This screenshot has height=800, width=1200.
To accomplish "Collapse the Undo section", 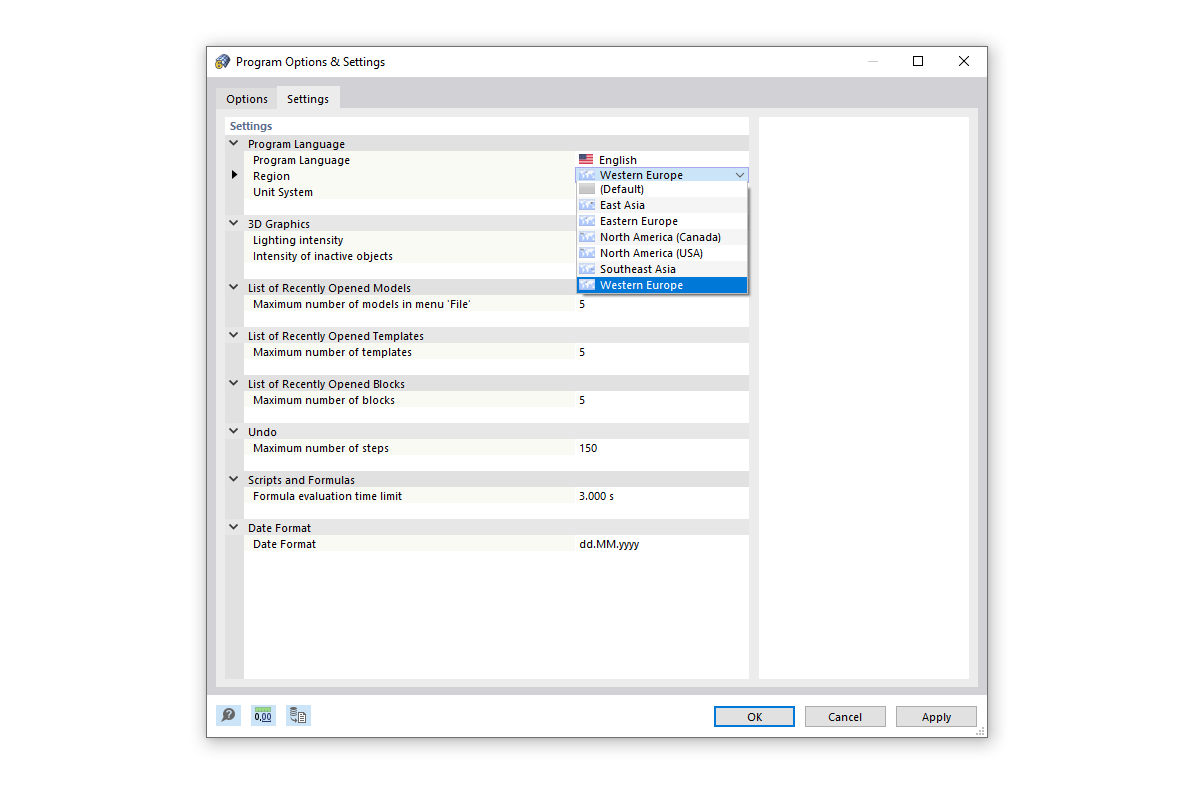I will [233, 431].
